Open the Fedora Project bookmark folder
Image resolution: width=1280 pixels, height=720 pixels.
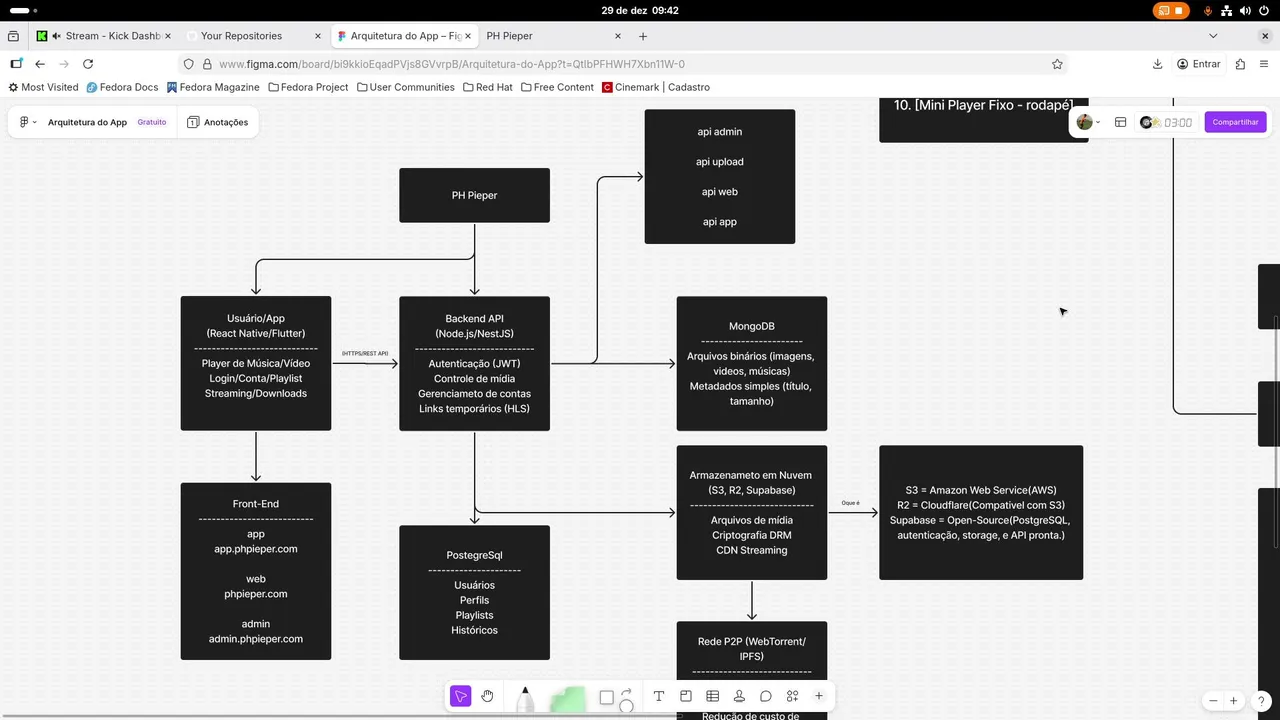[308, 87]
